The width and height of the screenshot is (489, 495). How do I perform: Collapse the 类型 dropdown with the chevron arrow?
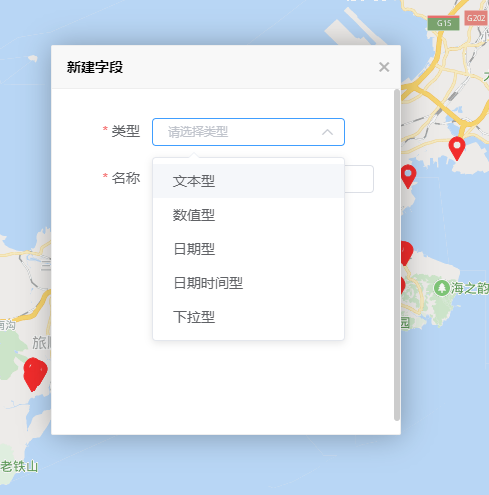[x=327, y=132]
